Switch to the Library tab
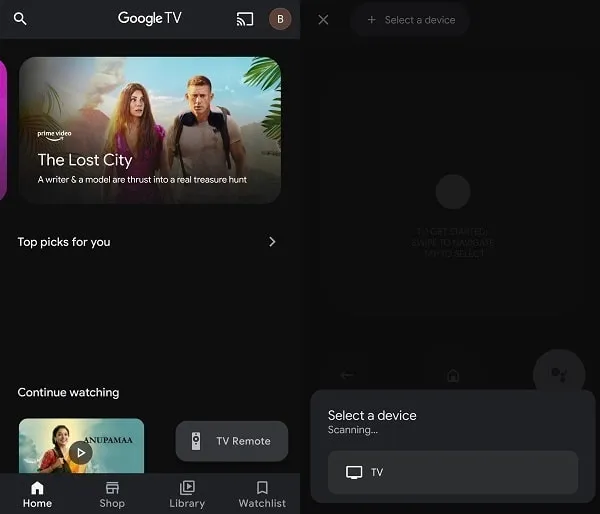Viewport: 600px width, 514px height. (x=187, y=494)
